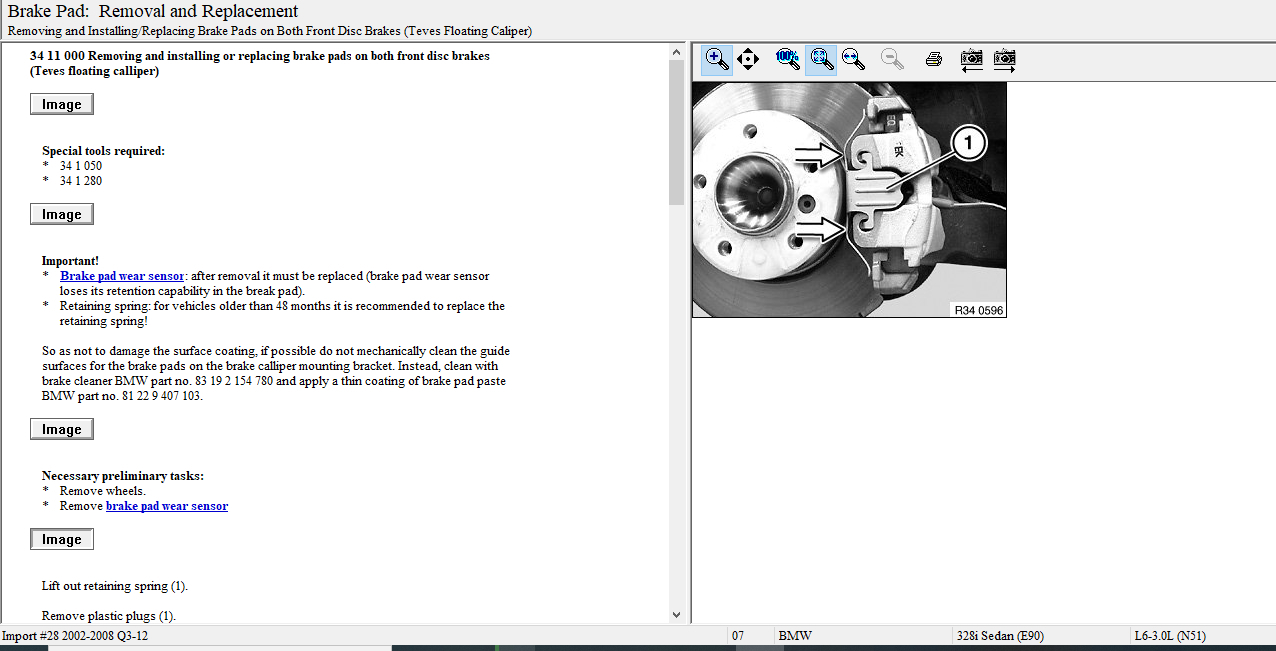Click the first Image button under the title

[x=62, y=105]
